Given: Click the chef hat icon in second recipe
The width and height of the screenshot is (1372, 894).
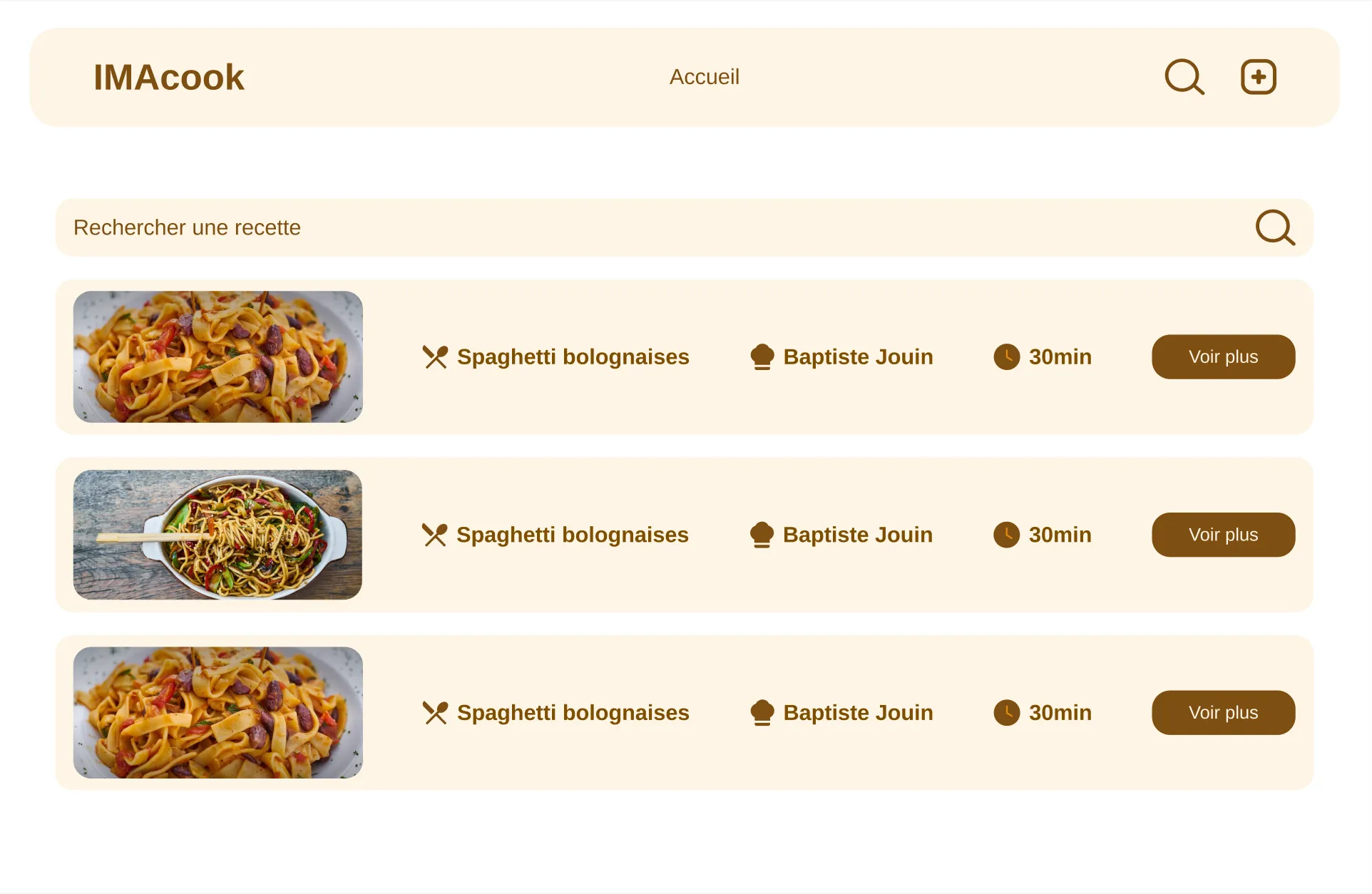Looking at the screenshot, I should [x=762, y=535].
